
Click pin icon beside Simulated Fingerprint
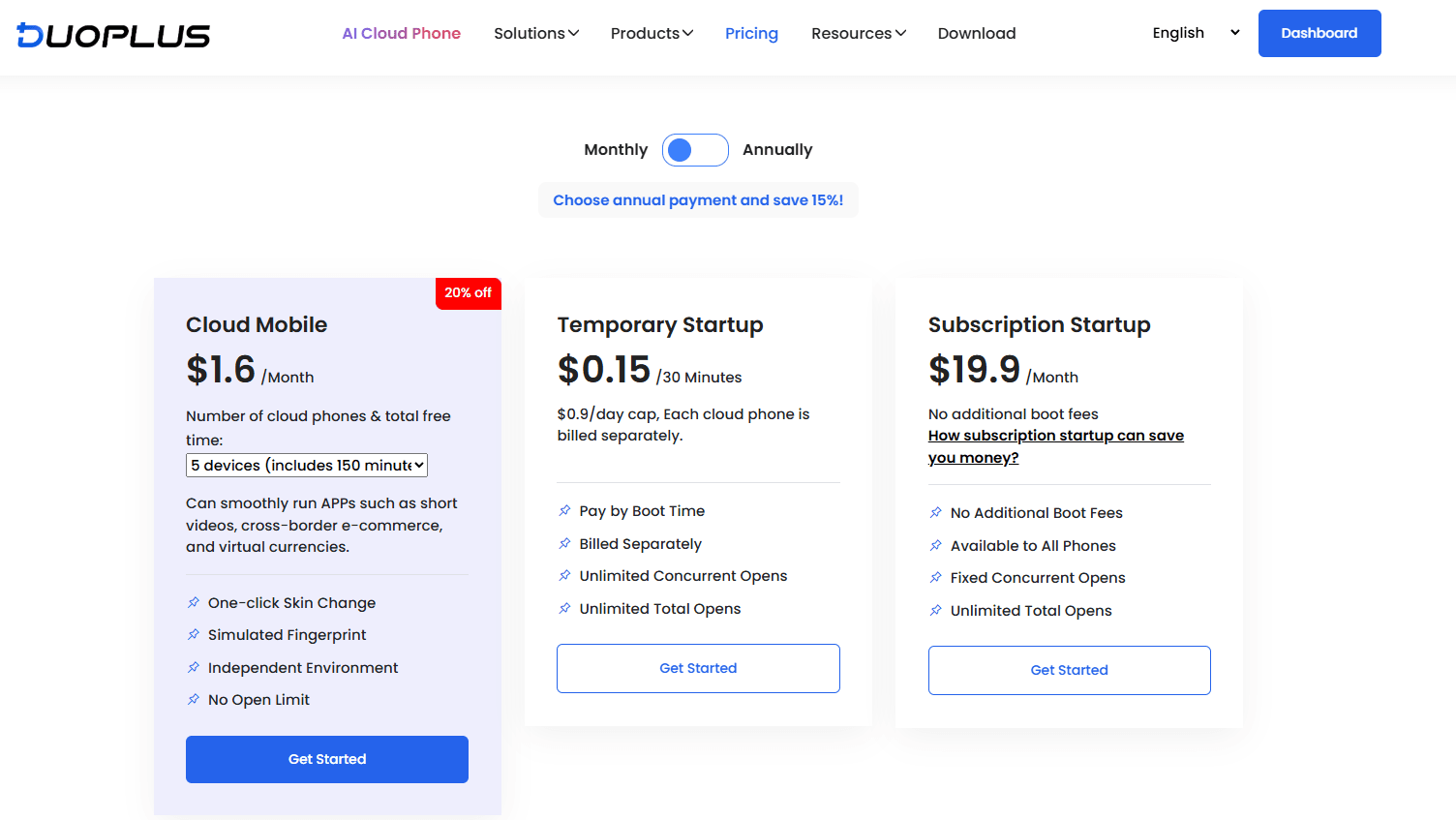(194, 635)
